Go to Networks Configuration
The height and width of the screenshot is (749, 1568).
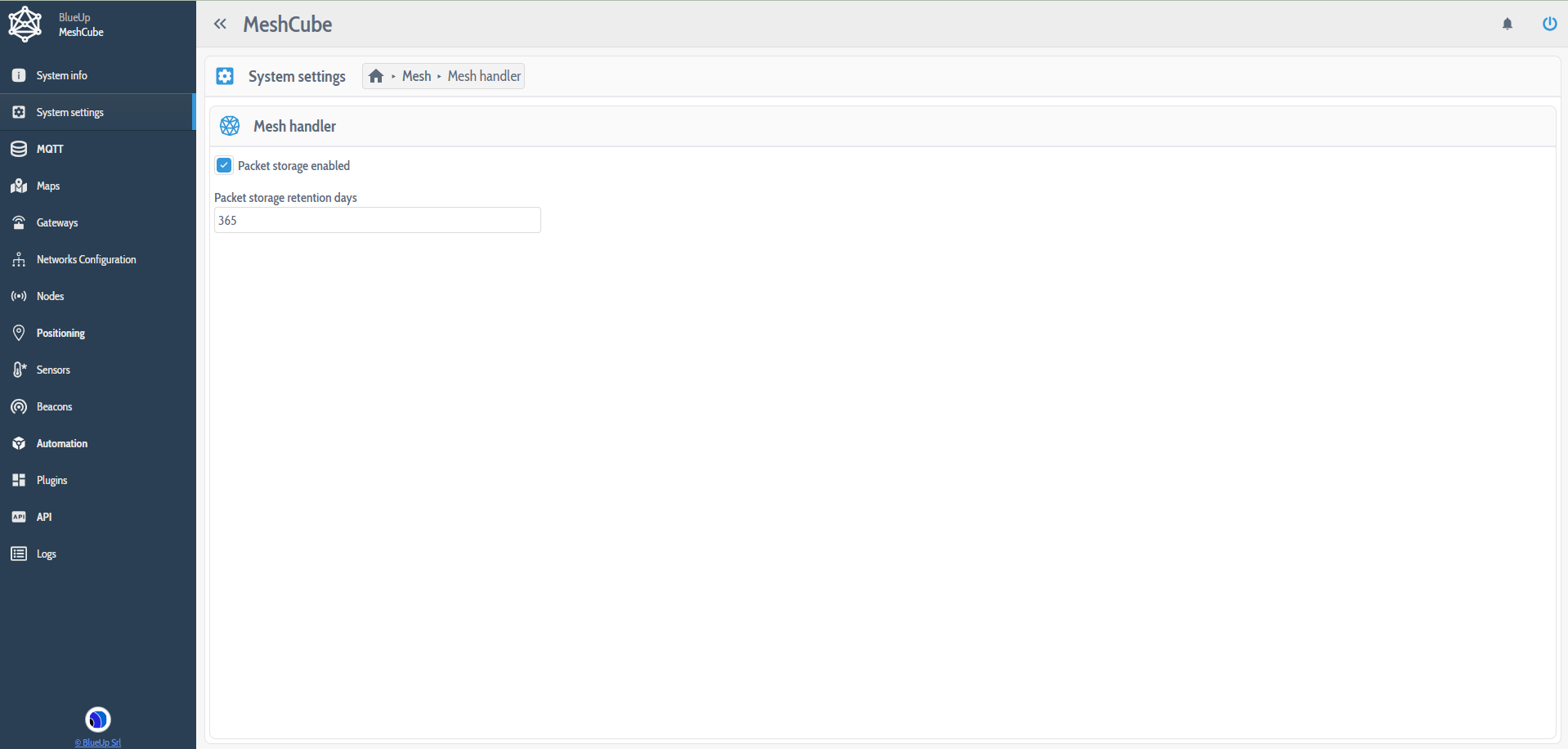coord(86,259)
